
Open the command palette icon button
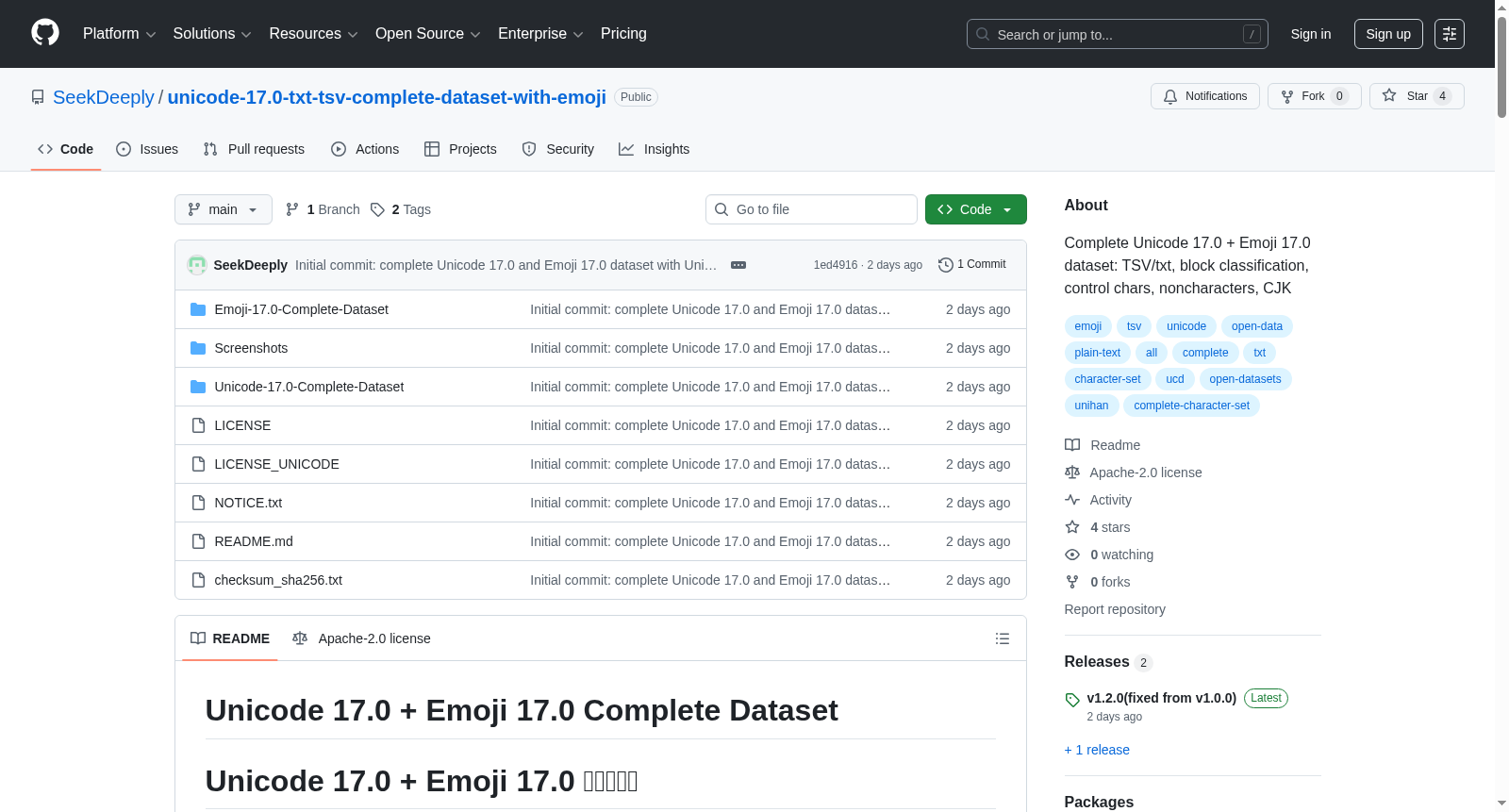point(1449,34)
